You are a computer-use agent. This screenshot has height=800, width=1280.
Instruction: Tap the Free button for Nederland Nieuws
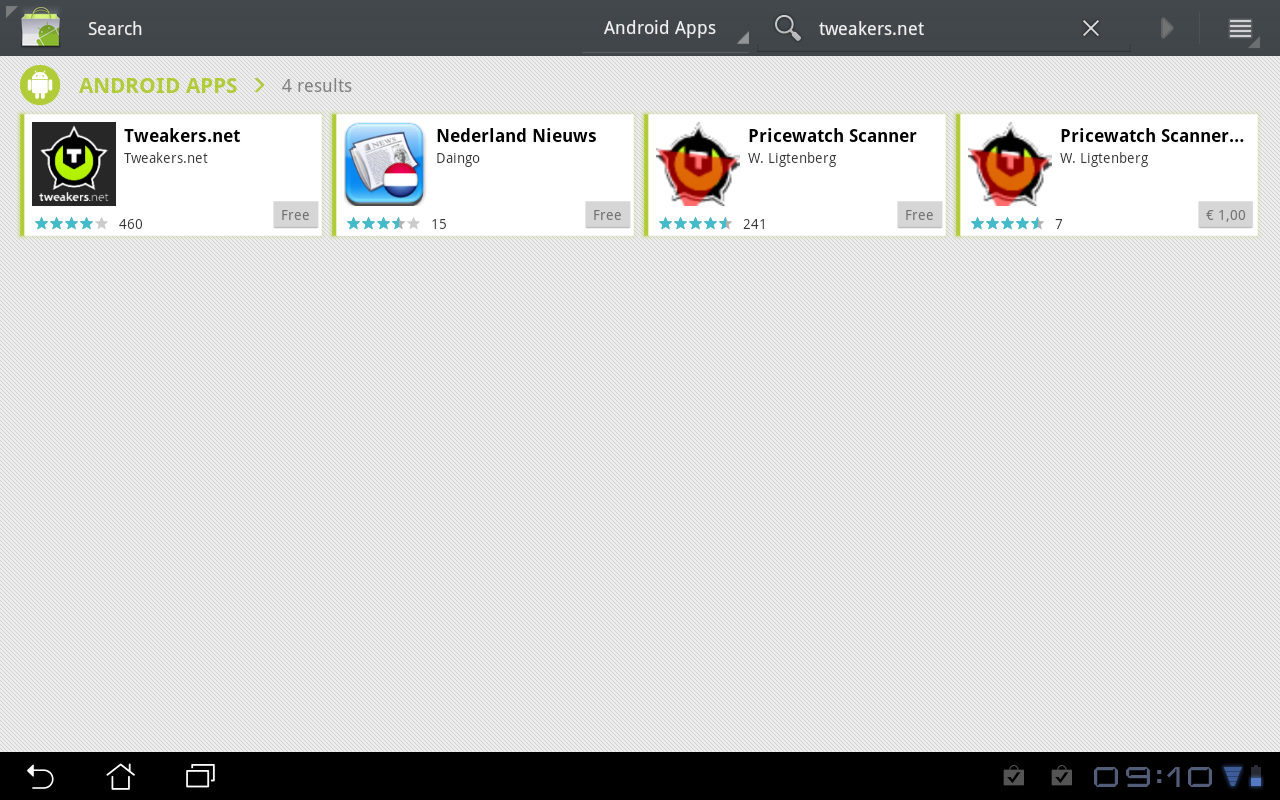tap(607, 215)
